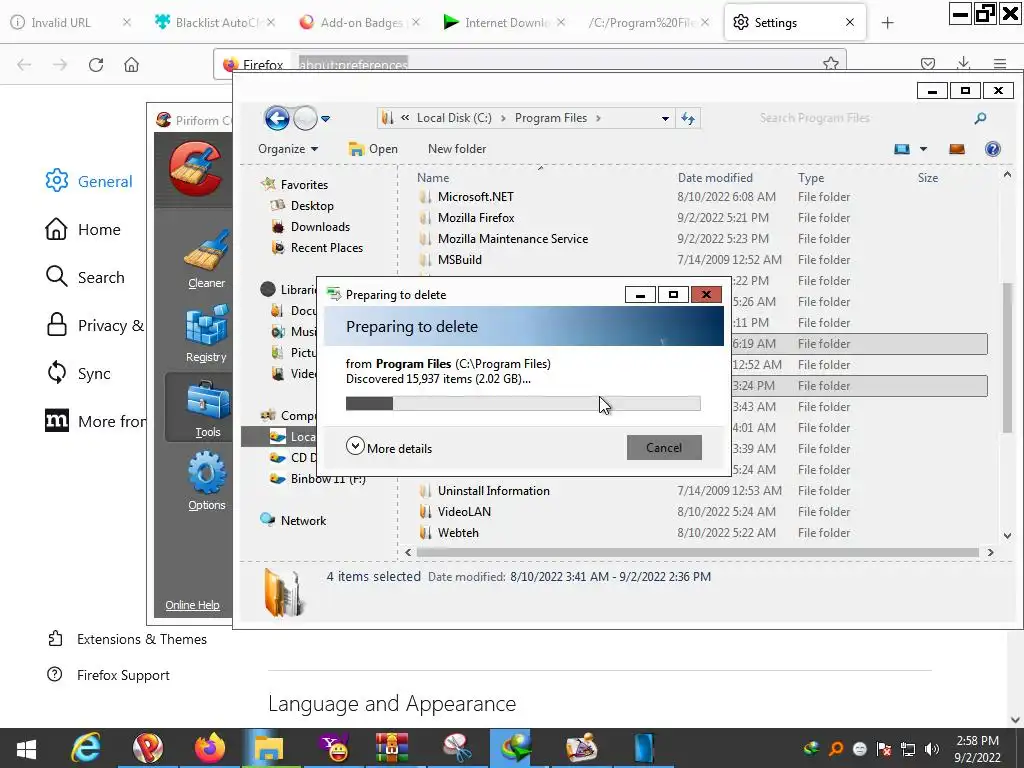This screenshot has width=1024, height=768.
Task: Open Privacy & Security in Firefox settings
Action: click(x=95, y=325)
